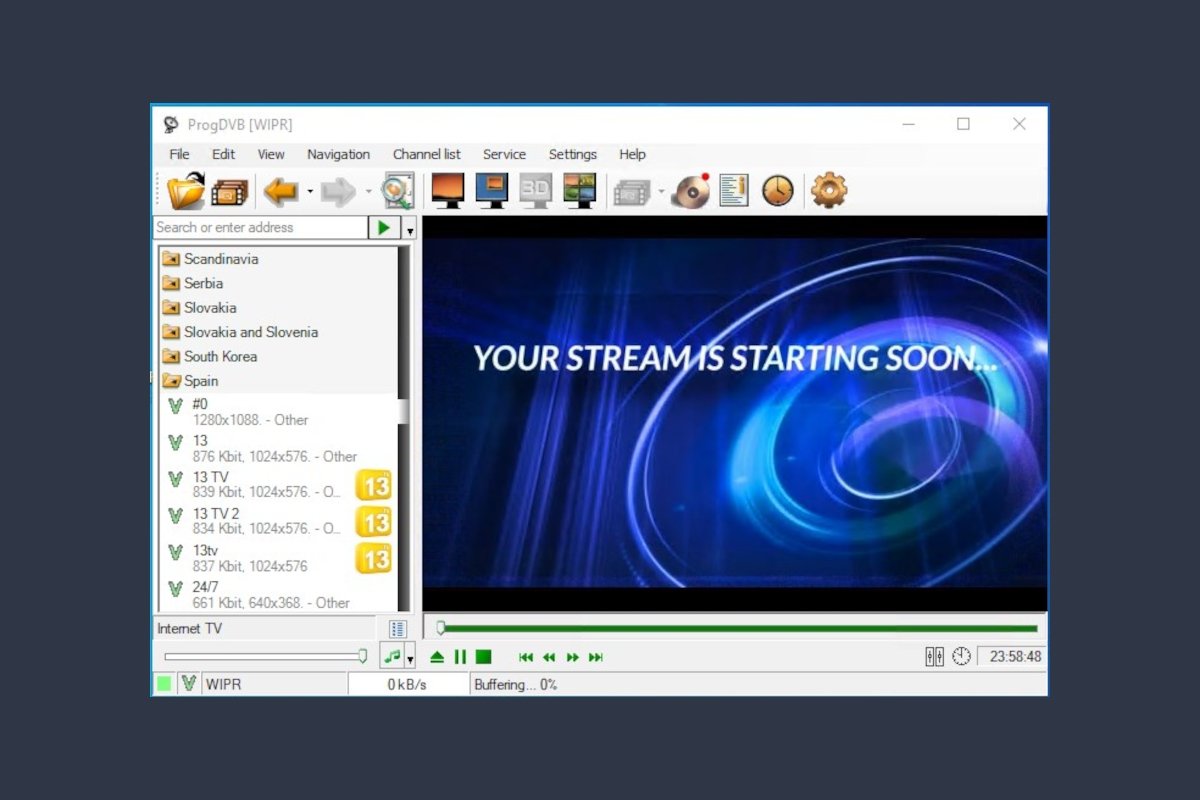Select the 13 TV channel

278,485
